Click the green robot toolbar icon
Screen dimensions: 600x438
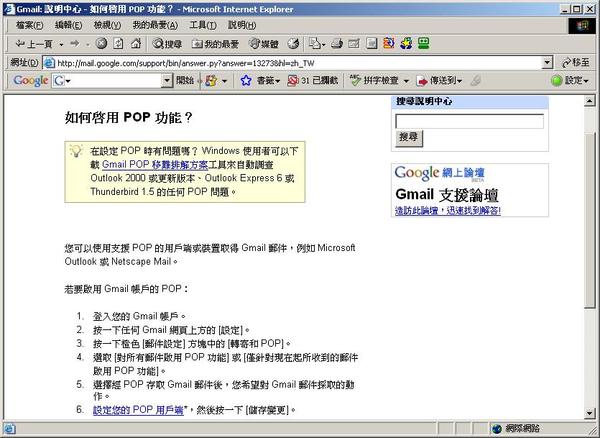pos(424,43)
